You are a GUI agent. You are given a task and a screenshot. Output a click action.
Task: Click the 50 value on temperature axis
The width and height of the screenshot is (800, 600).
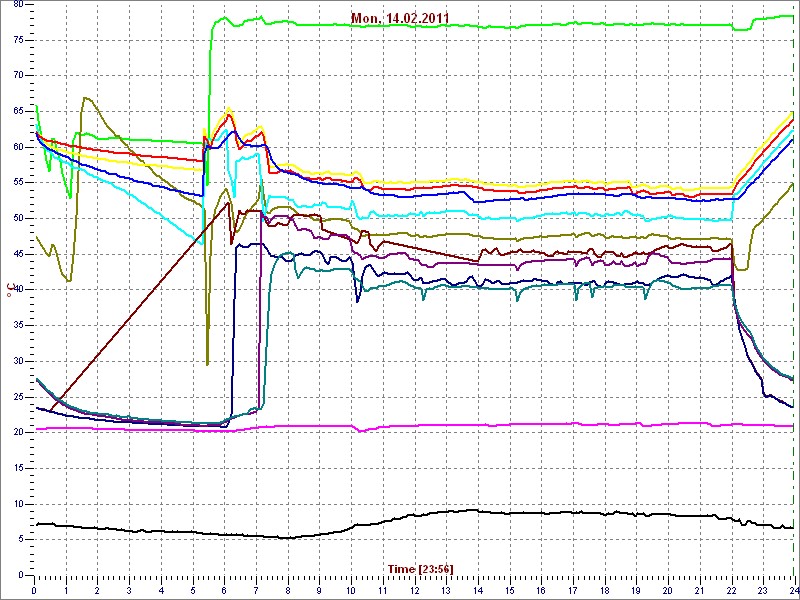tap(16, 218)
